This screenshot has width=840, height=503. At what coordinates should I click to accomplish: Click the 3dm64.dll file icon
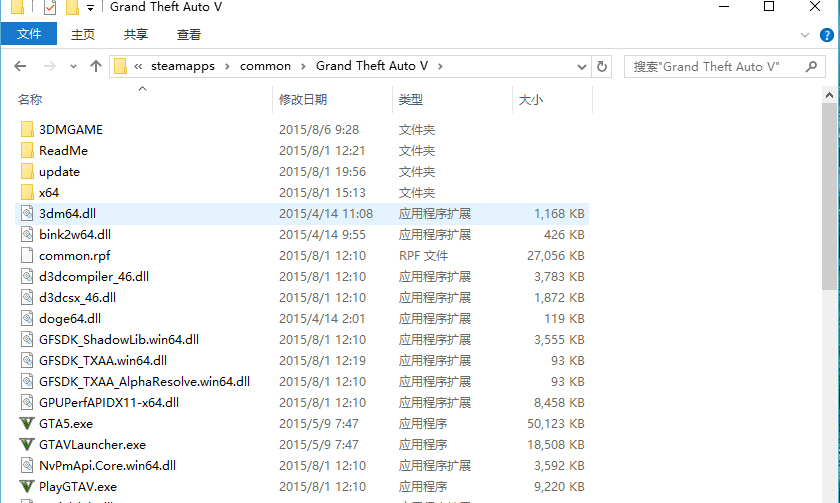tap(27, 213)
